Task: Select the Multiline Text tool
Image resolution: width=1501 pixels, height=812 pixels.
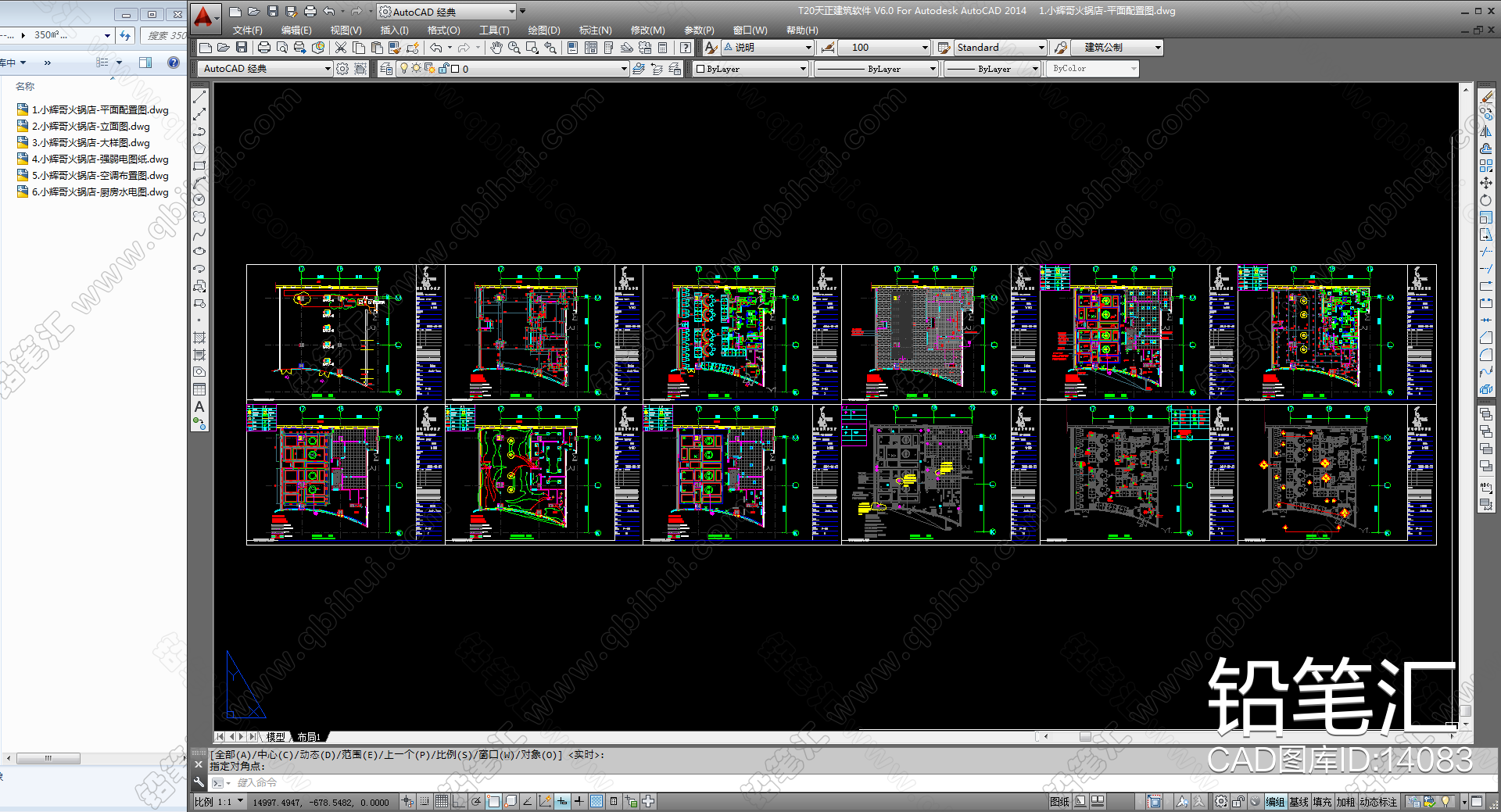Action: pos(199,406)
